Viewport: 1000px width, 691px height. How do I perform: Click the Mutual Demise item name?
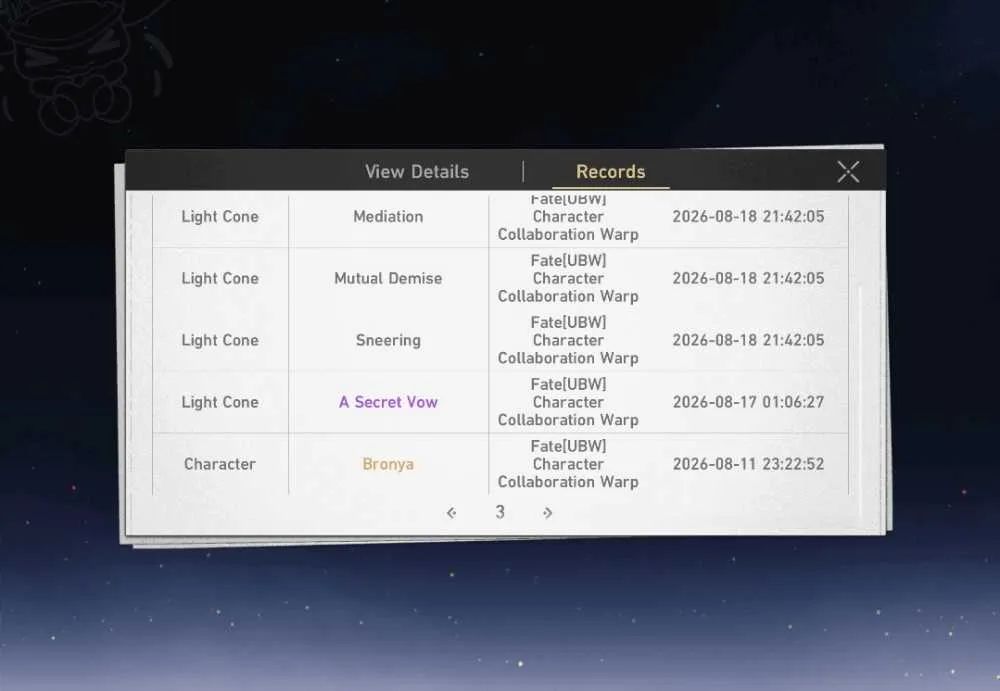click(388, 278)
